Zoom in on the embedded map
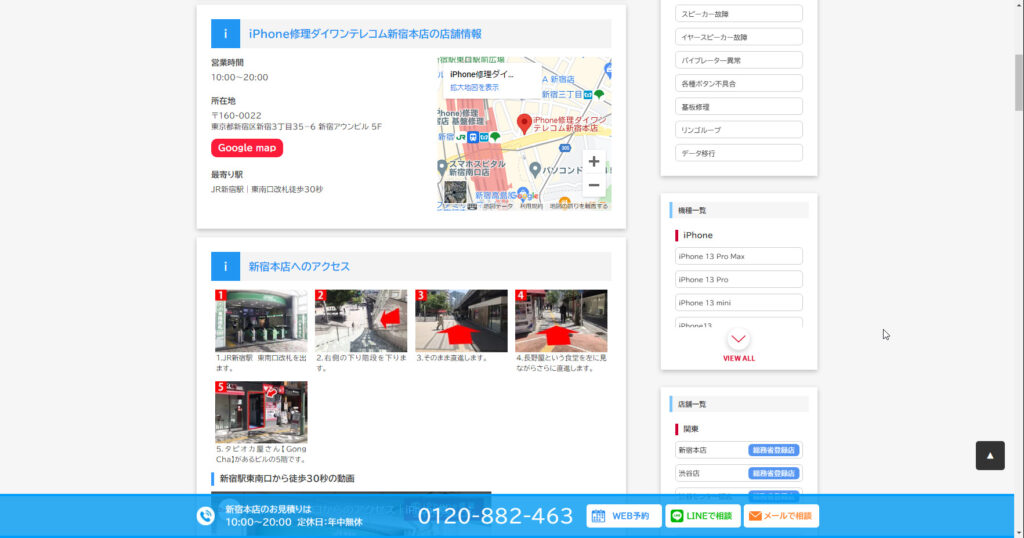The width and height of the screenshot is (1024, 538). (x=594, y=161)
